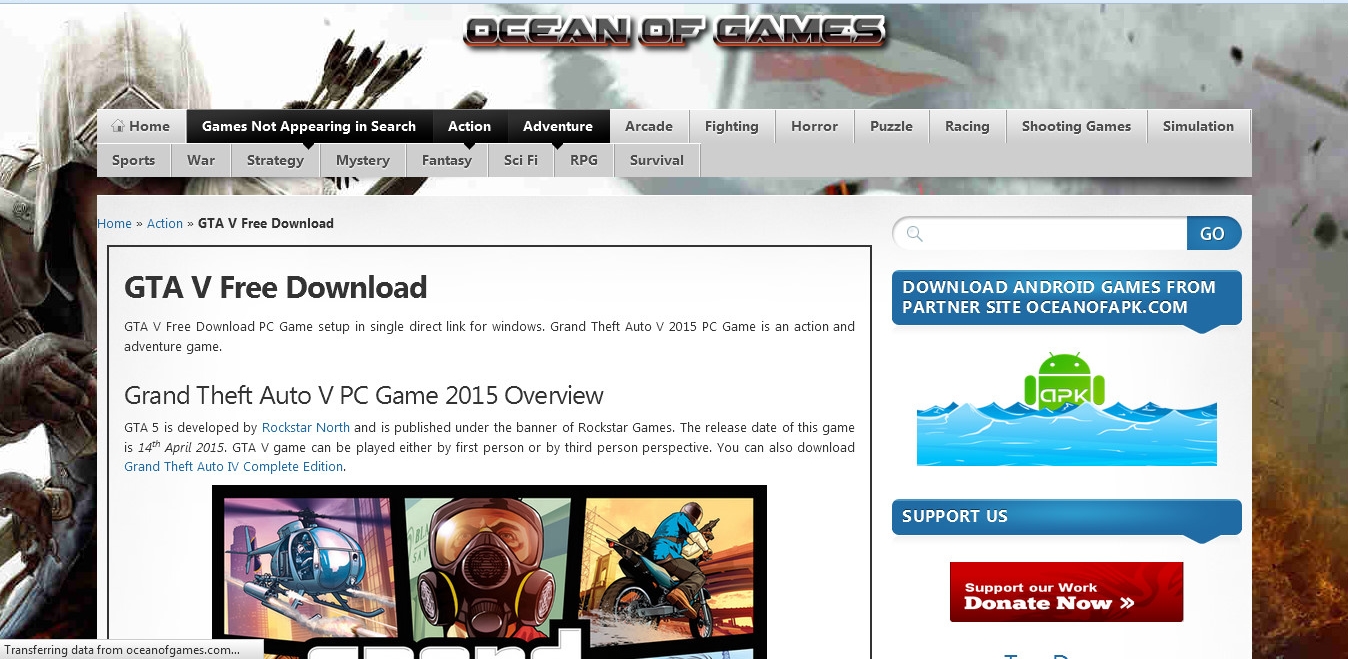1348x659 pixels.
Task: Switch to the Action tab
Action: point(470,126)
